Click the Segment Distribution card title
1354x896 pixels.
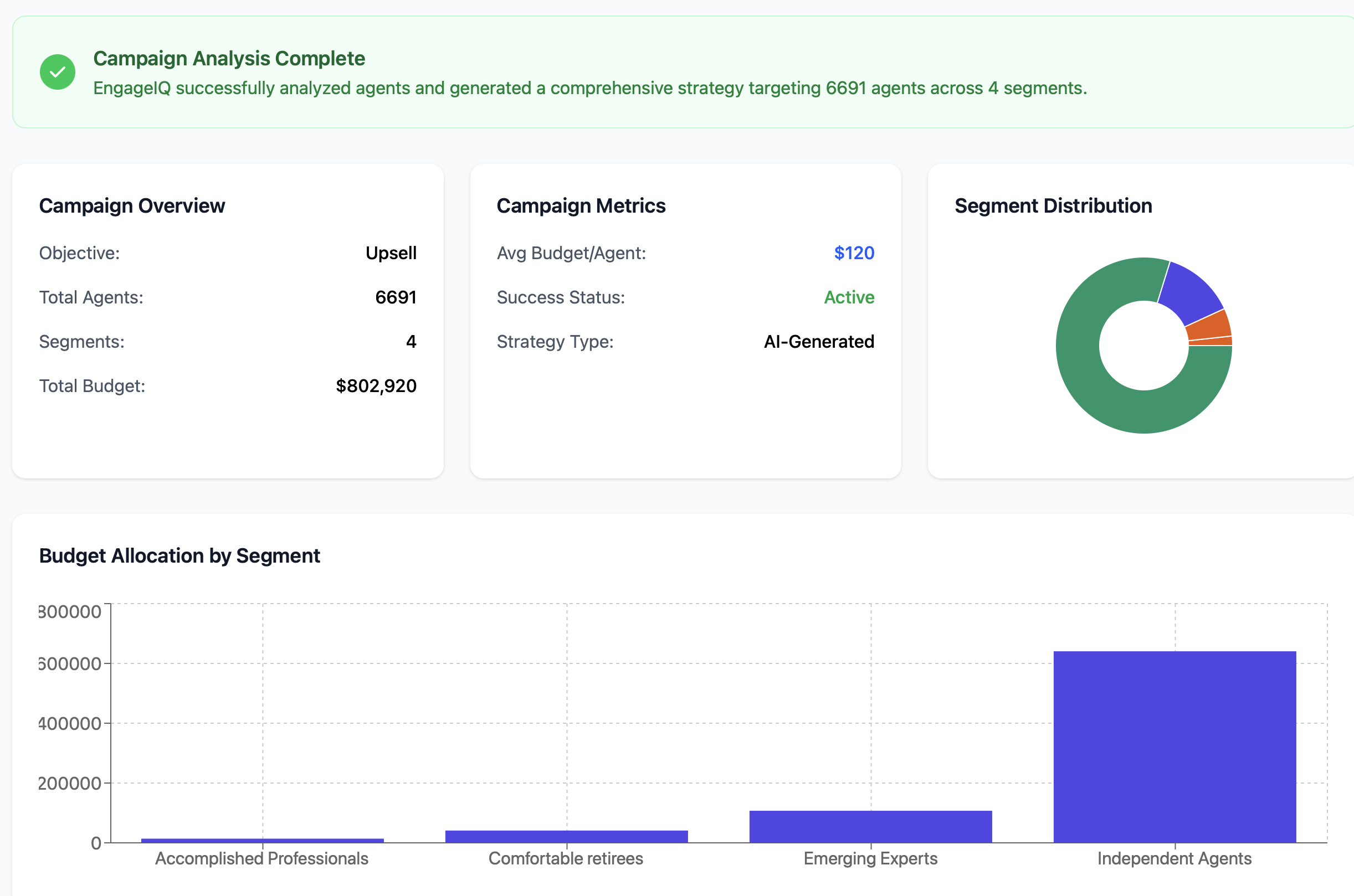point(1053,205)
